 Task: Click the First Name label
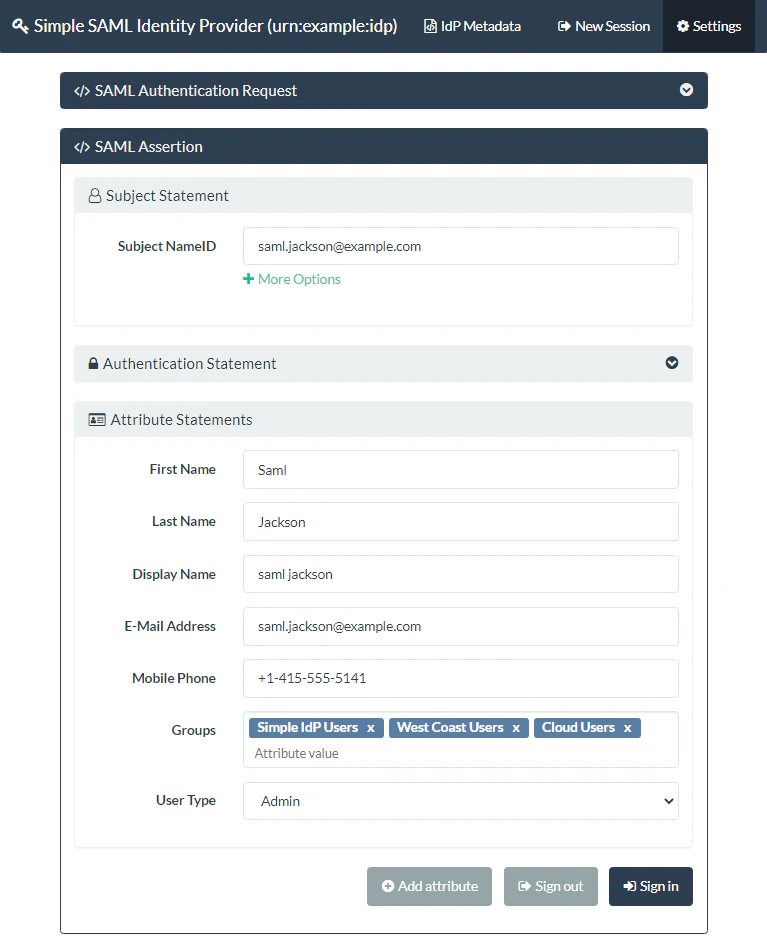[182, 469]
